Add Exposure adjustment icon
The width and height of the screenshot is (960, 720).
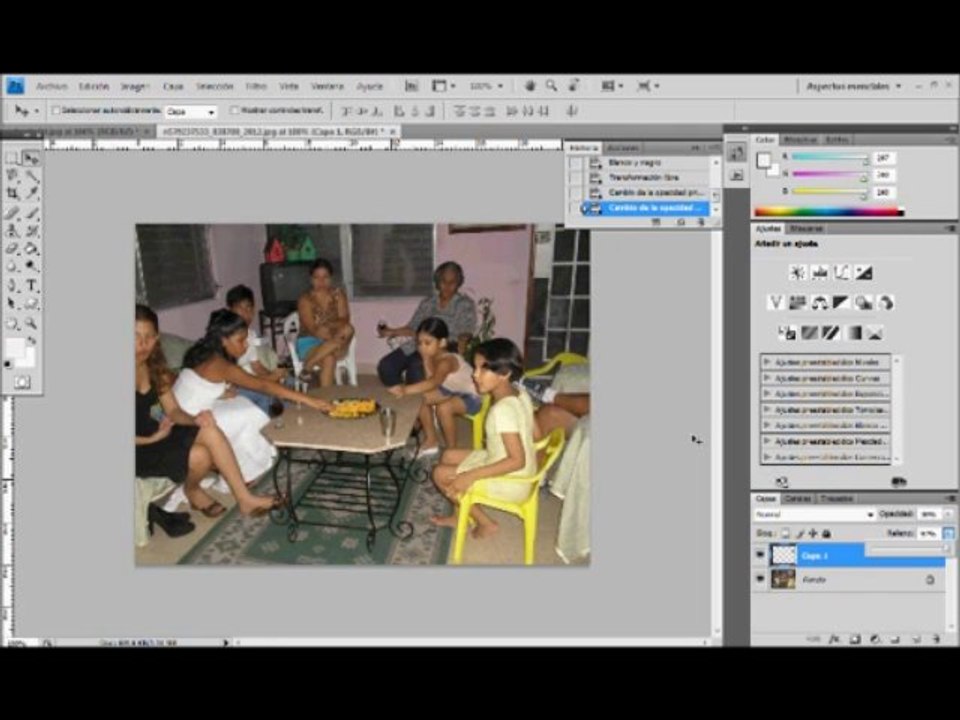[x=863, y=273]
